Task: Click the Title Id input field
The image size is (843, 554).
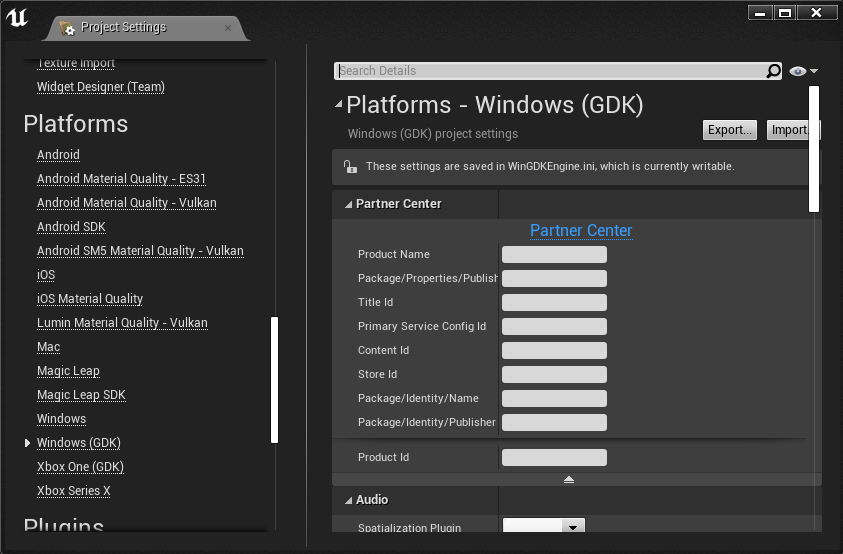Action: 554,302
